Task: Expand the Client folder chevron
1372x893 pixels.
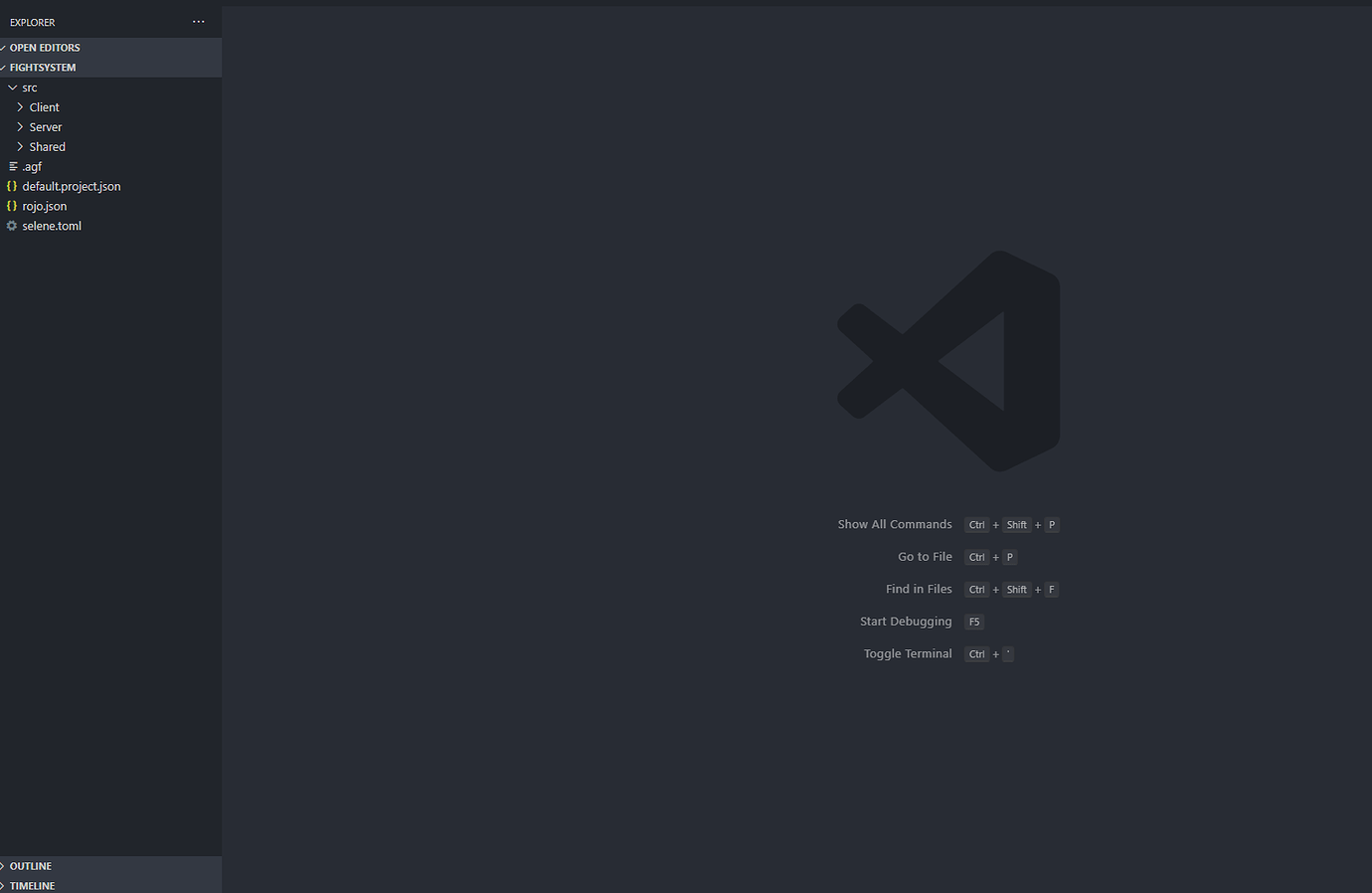Action: (x=20, y=107)
